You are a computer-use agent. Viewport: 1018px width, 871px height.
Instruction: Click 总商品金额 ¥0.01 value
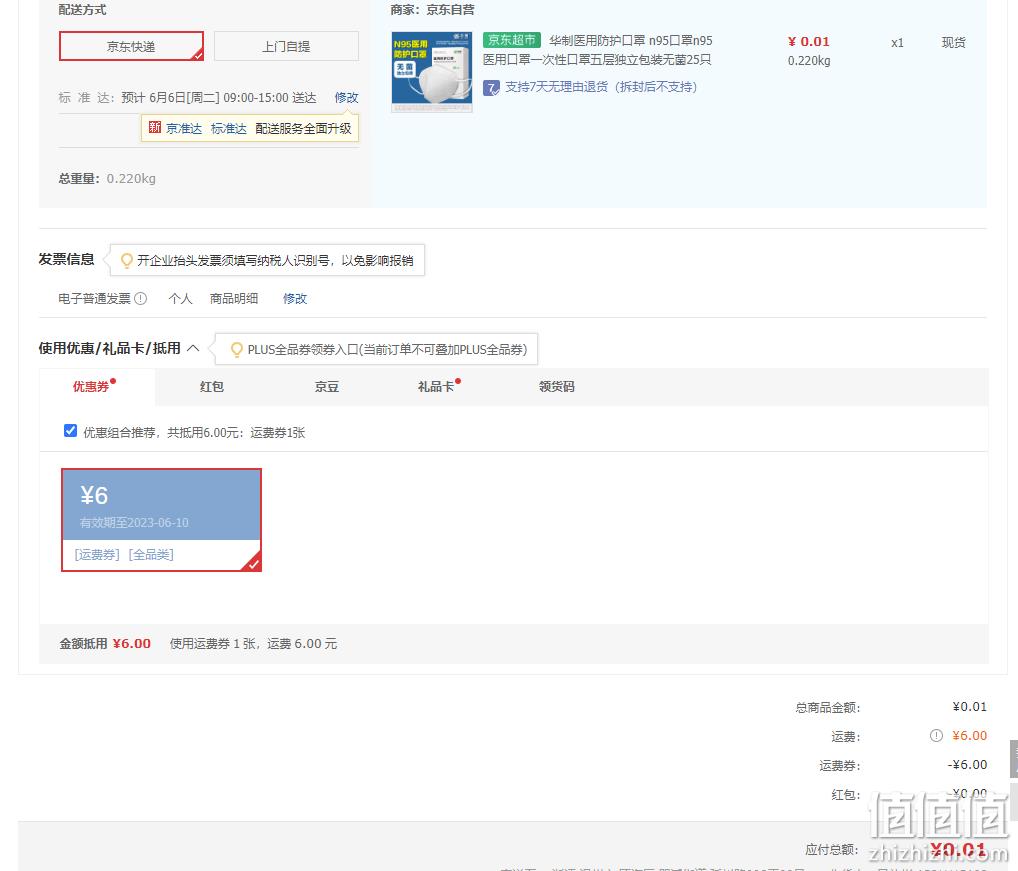click(969, 707)
